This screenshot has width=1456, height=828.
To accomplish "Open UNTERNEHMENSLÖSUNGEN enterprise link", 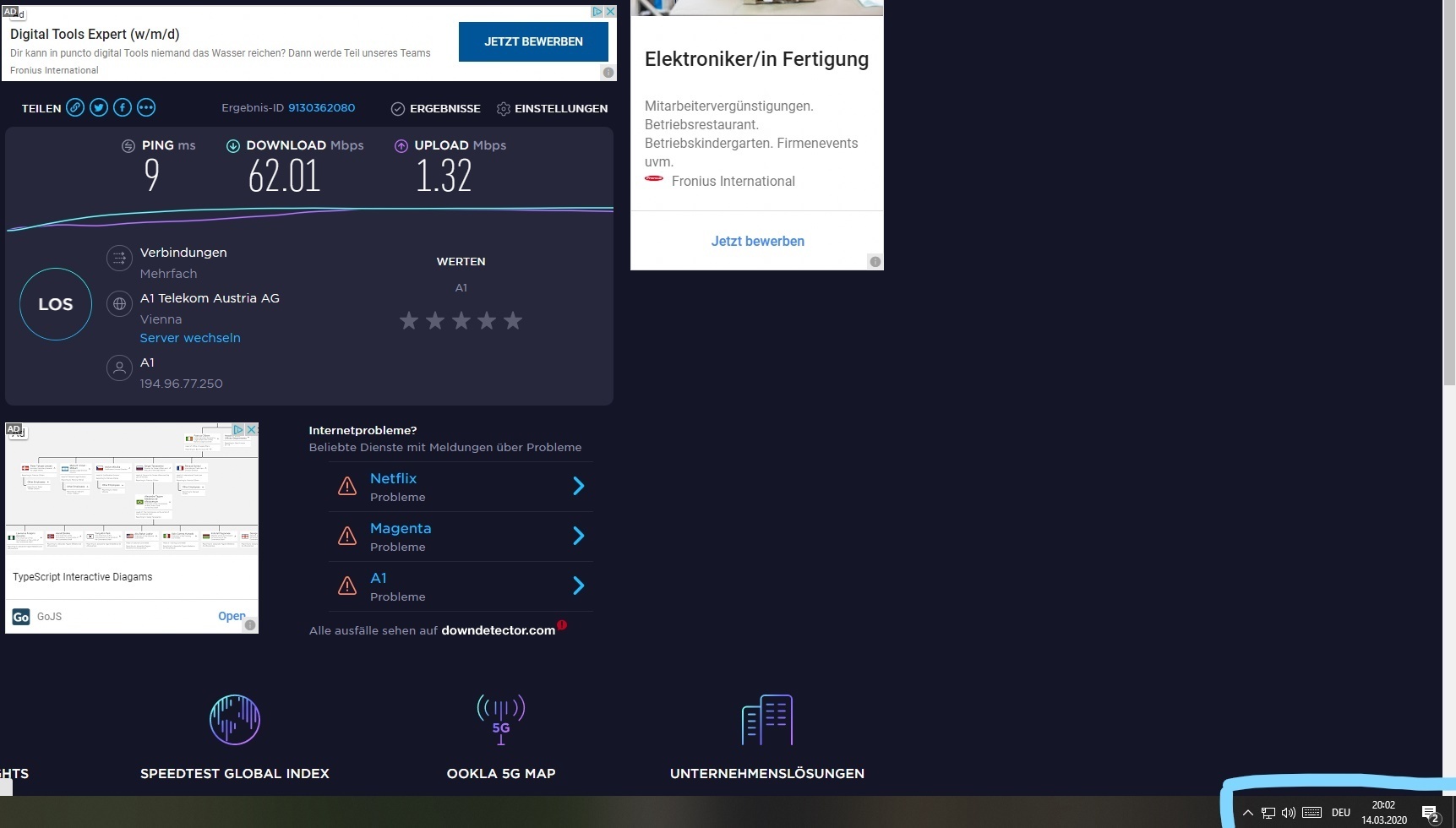I will click(x=767, y=773).
